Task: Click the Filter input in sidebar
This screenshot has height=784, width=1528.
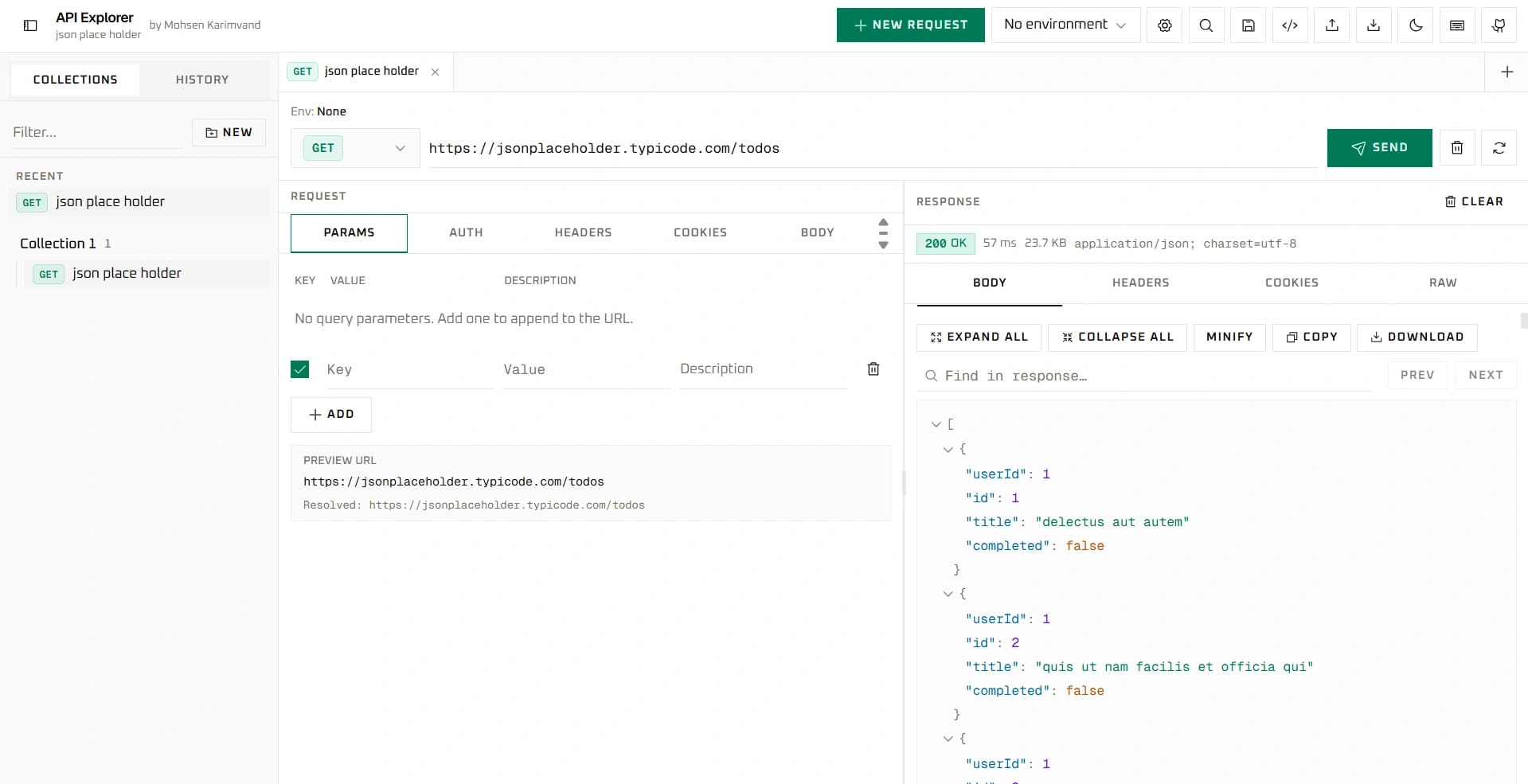Action: [97, 132]
